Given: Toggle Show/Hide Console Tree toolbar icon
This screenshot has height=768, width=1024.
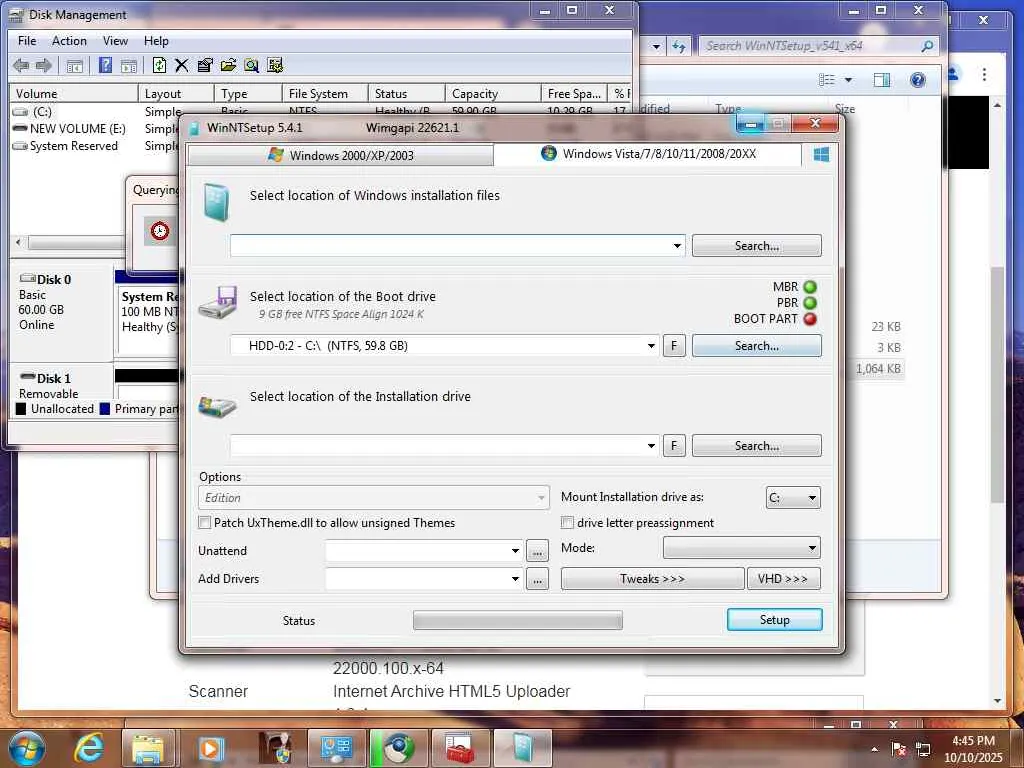Looking at the screenshot, I should [74, 65].
